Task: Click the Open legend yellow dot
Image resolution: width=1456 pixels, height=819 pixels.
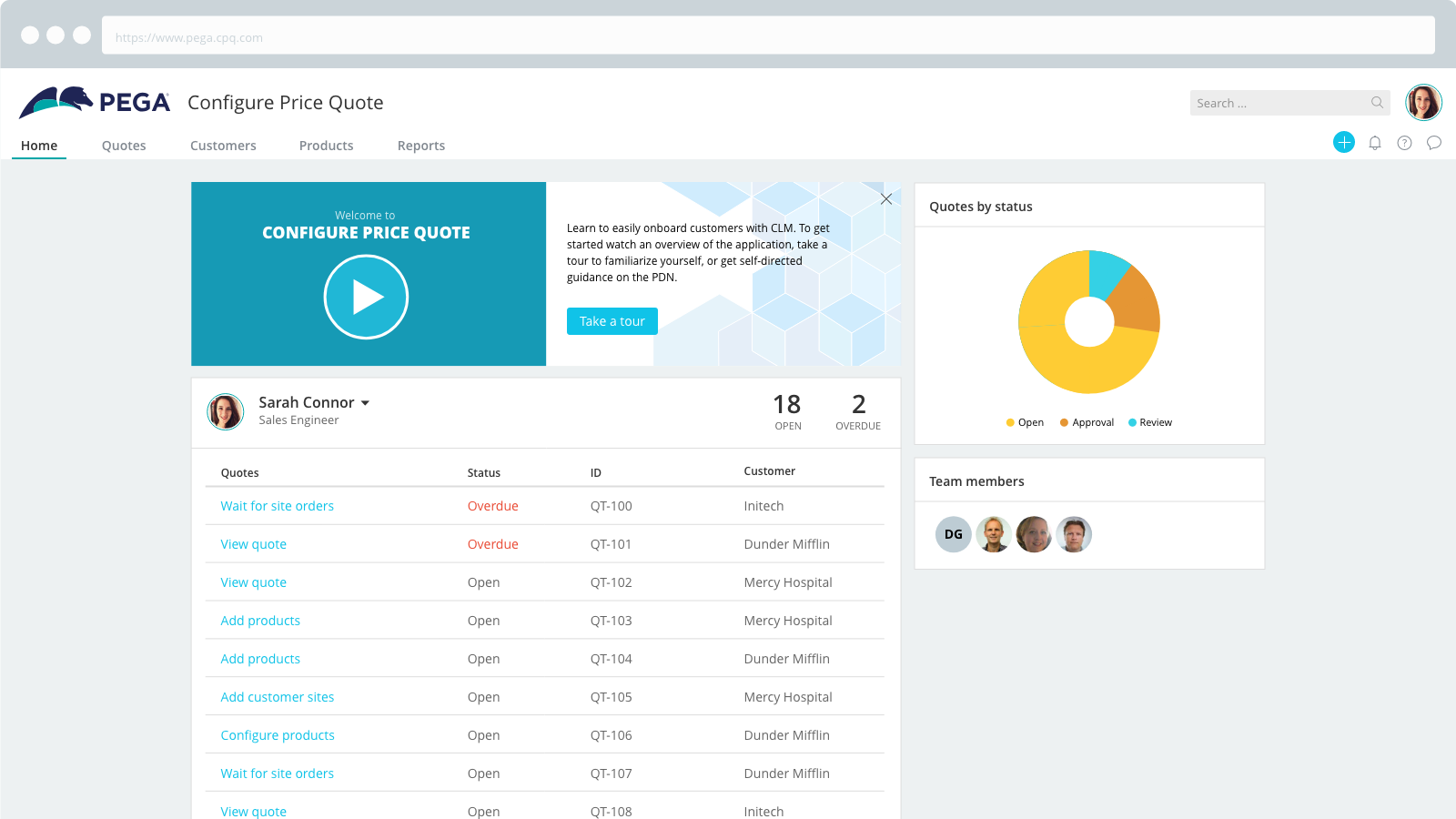Action: coord(1010,422)
